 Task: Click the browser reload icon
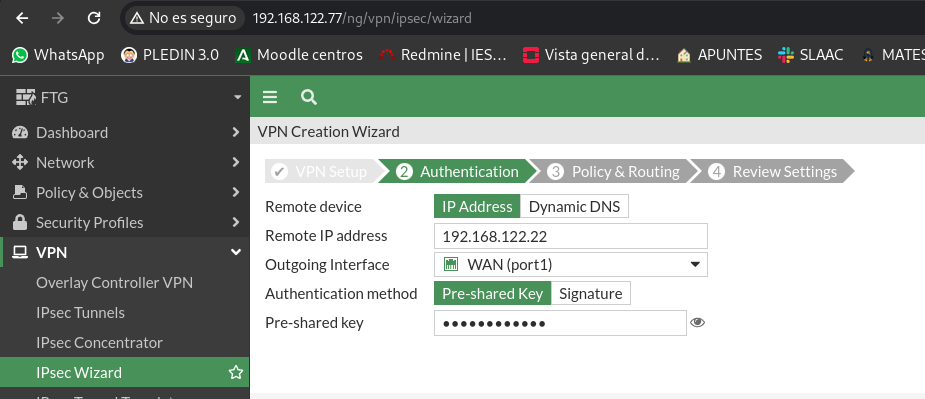(x=94, y=18)
